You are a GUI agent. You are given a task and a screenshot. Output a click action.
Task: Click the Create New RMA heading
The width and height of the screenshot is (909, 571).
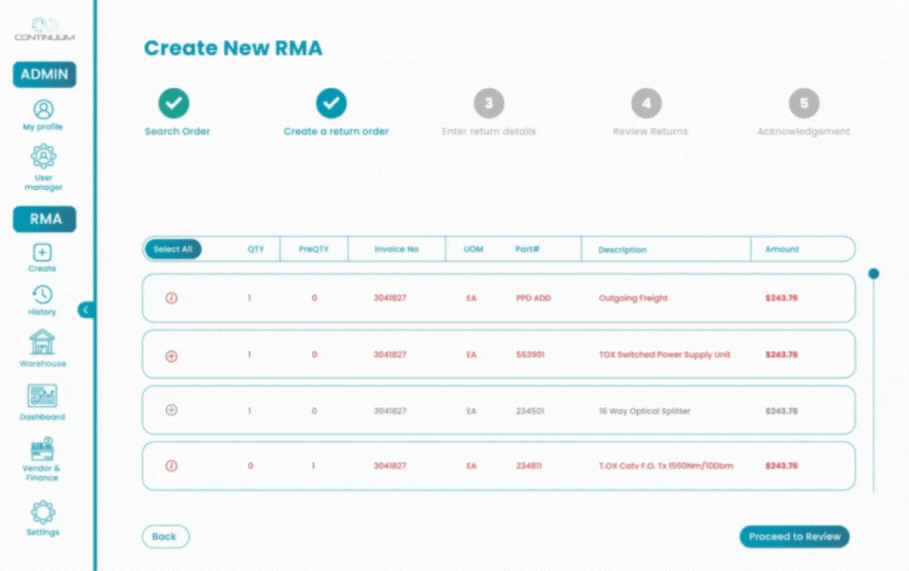coord(233,48)
